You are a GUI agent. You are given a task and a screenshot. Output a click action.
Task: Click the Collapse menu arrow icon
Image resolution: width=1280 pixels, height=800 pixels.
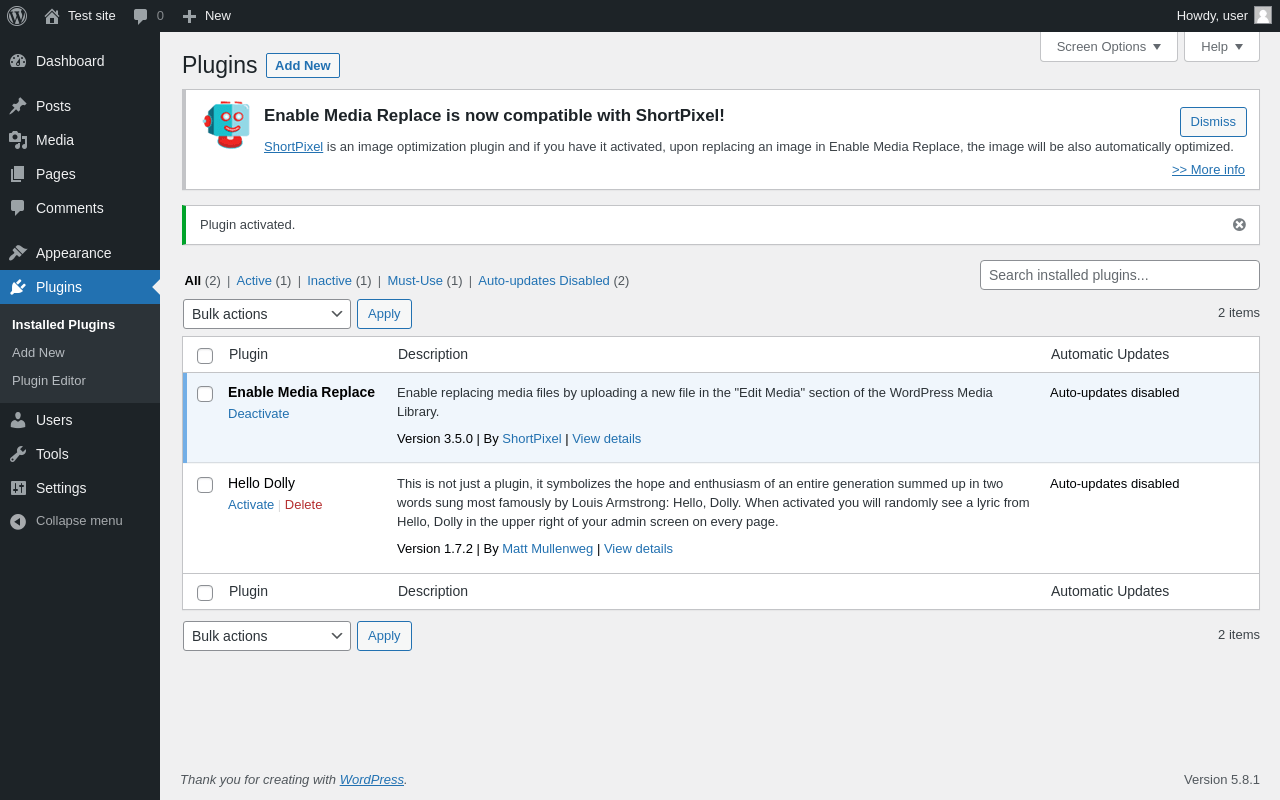pyautogui.click(x=18, y=521)
